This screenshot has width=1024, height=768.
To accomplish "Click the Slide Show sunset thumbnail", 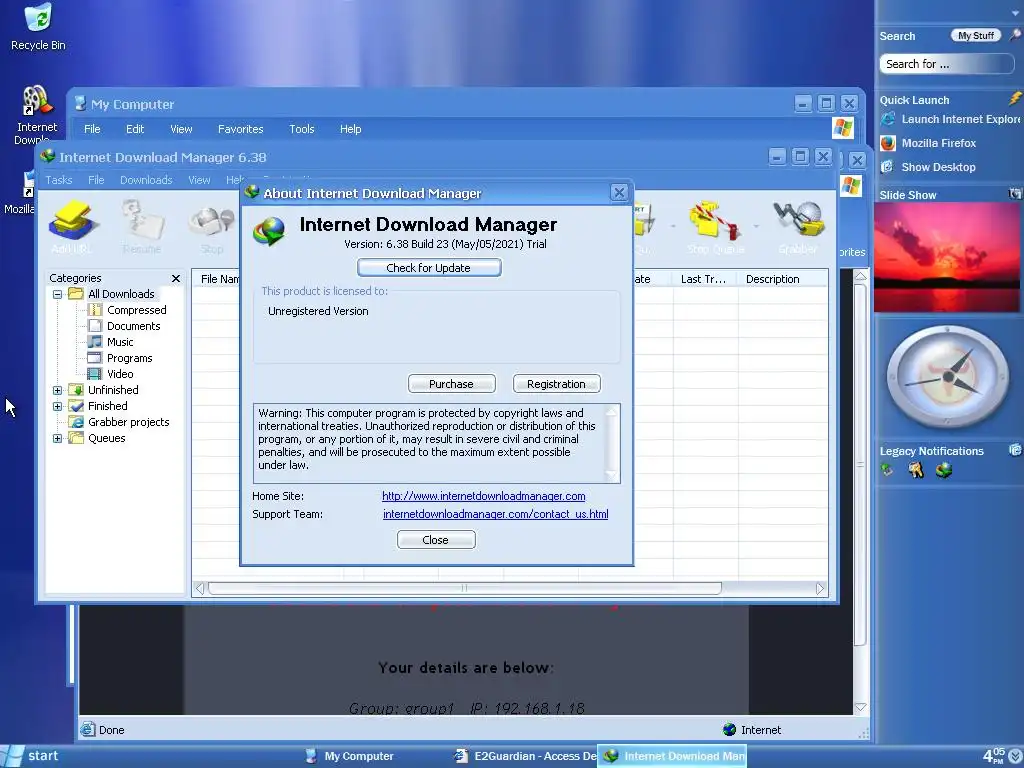I will tap(947, 257).
